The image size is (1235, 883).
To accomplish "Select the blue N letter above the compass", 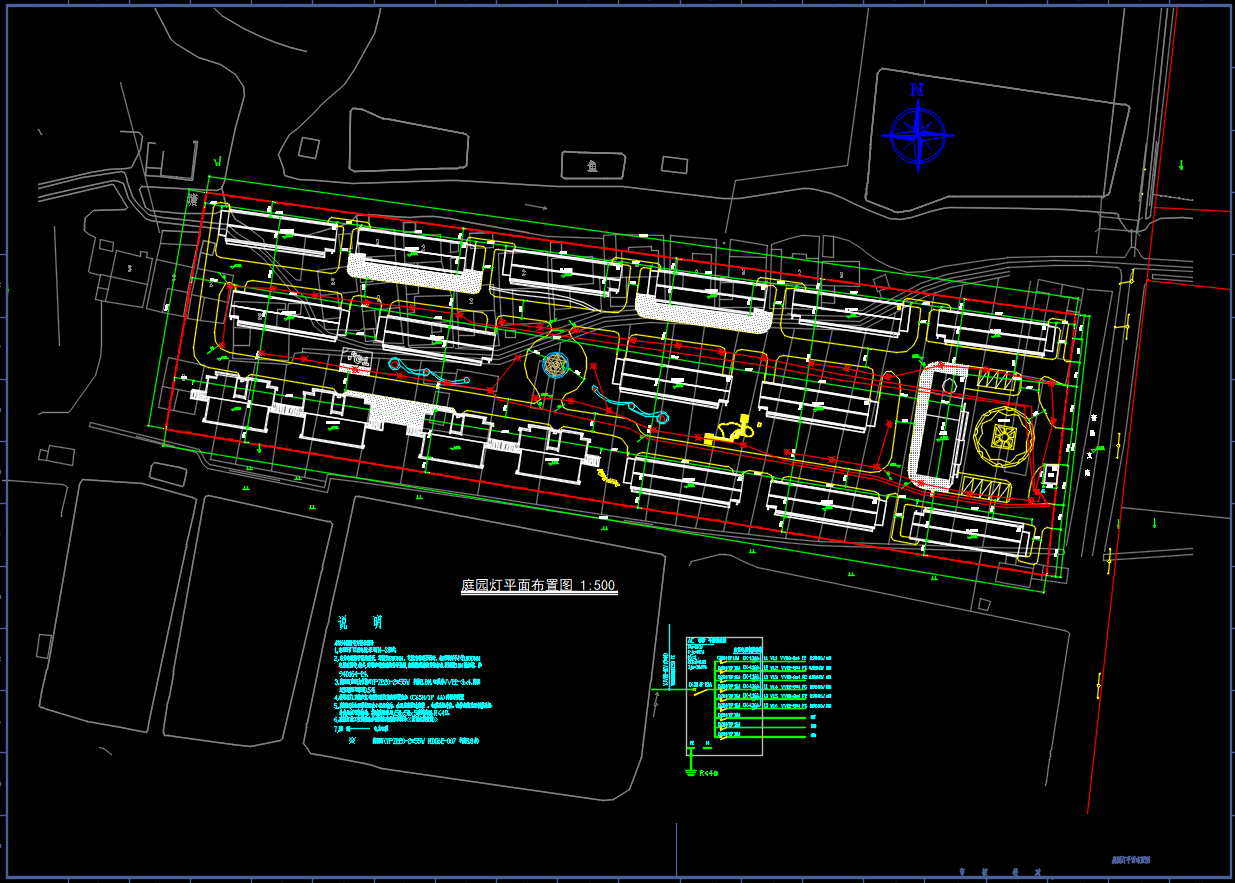I will click(917, 90).
